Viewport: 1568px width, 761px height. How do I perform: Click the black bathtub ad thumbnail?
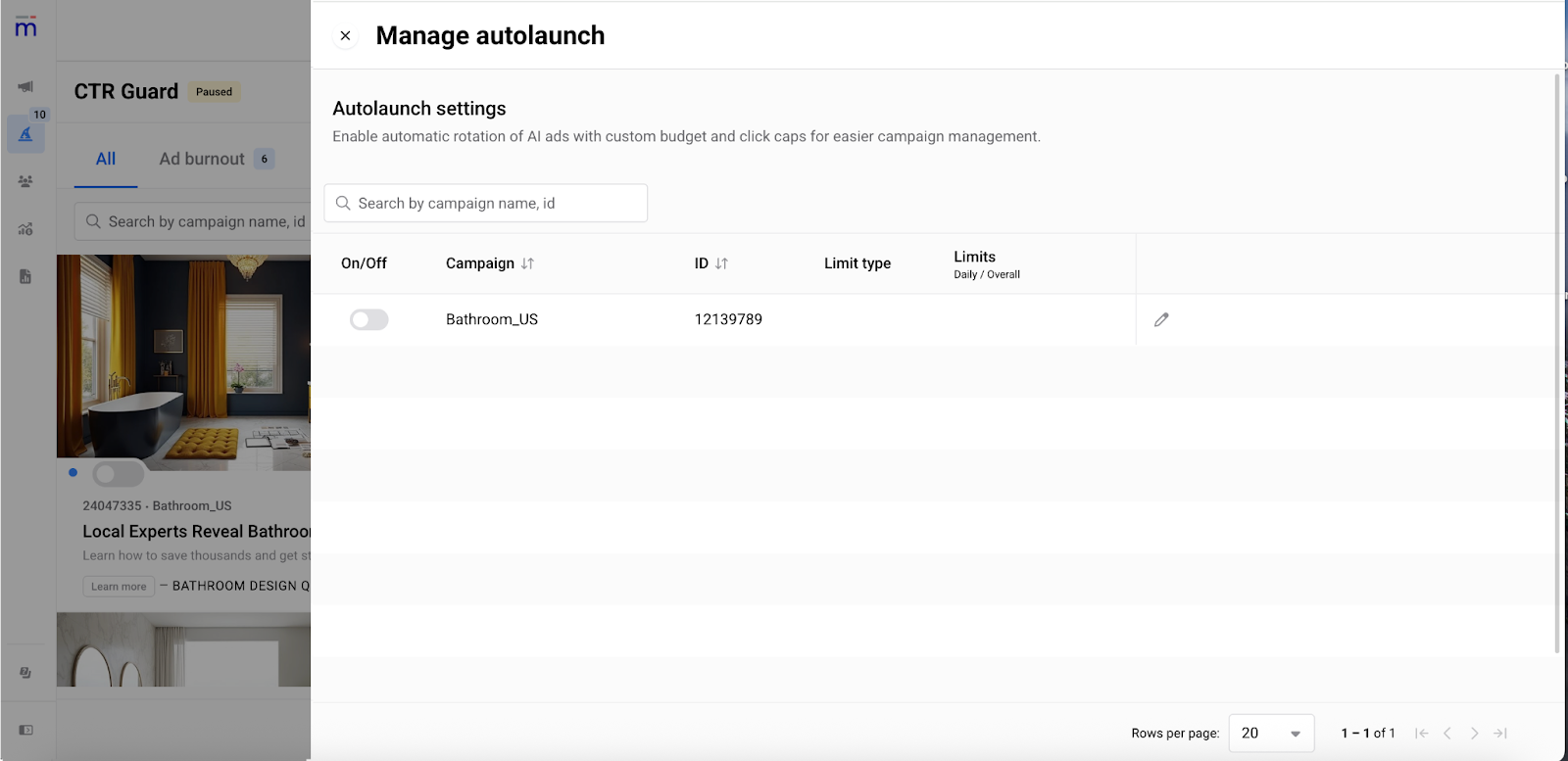(x=184, y=357)
